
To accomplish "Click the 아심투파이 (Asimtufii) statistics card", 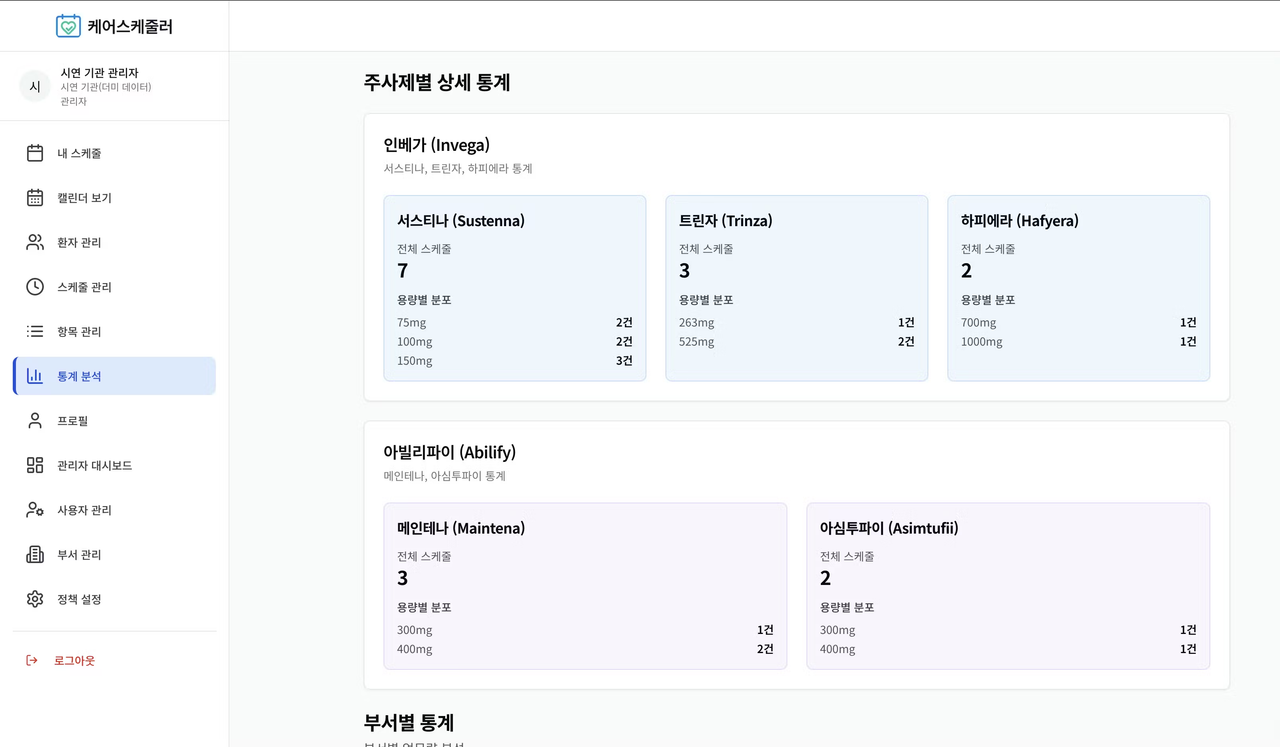I will click(x=1007, y=586).
